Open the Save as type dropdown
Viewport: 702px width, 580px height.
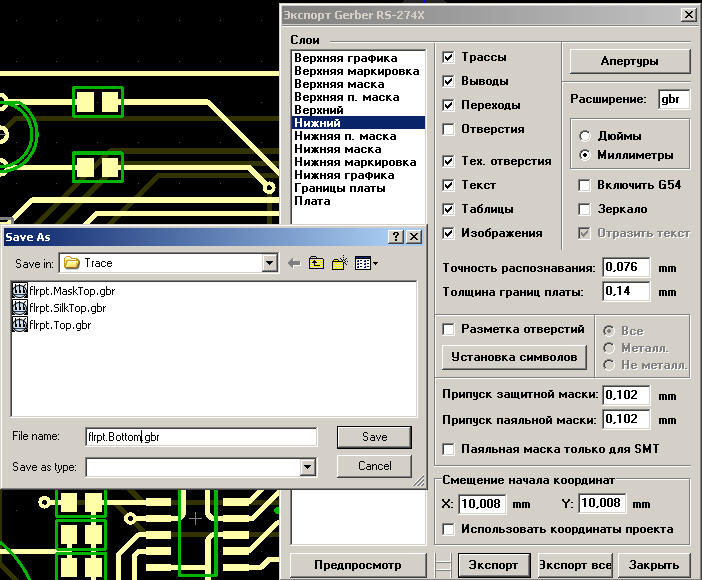308,466
